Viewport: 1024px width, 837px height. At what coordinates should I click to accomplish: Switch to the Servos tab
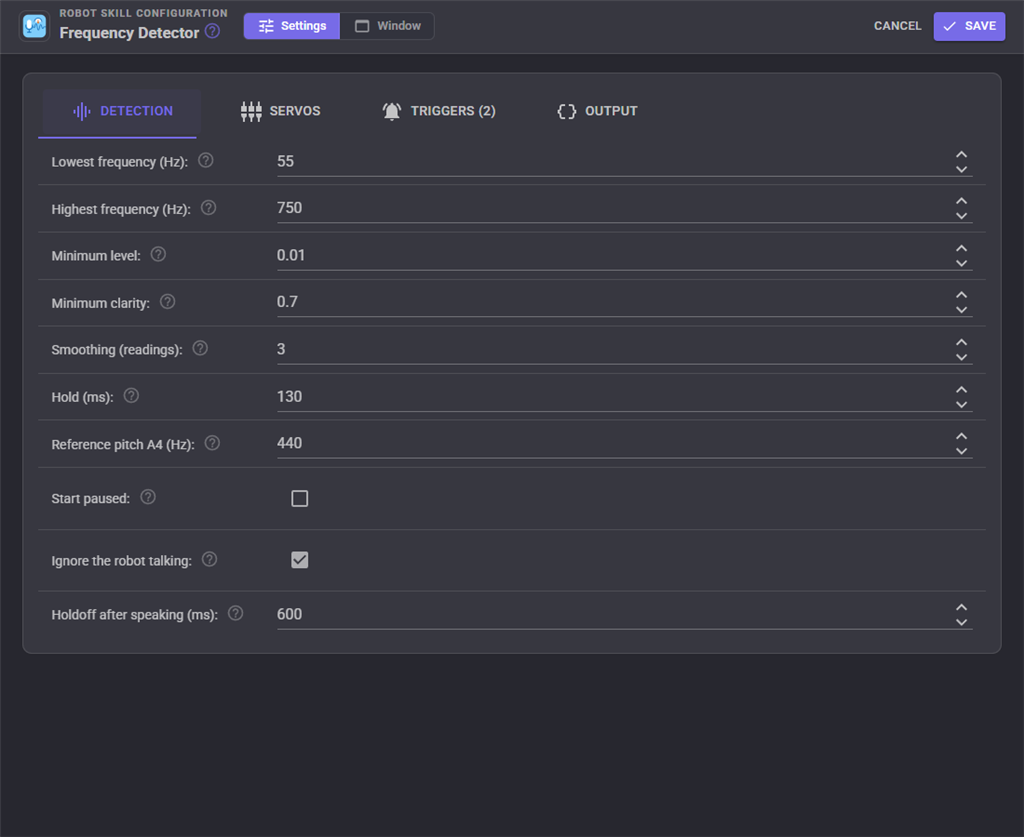(x=280, y=111)
